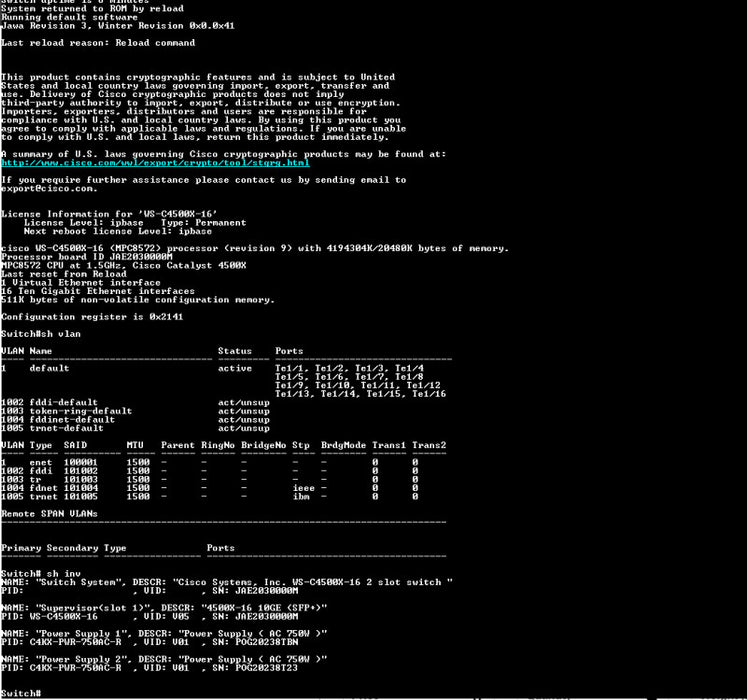Click 'MPC8572 CPU at 1.5GHz' line
The height and width of the screenshot is (700, 747).
coord(123,265)
